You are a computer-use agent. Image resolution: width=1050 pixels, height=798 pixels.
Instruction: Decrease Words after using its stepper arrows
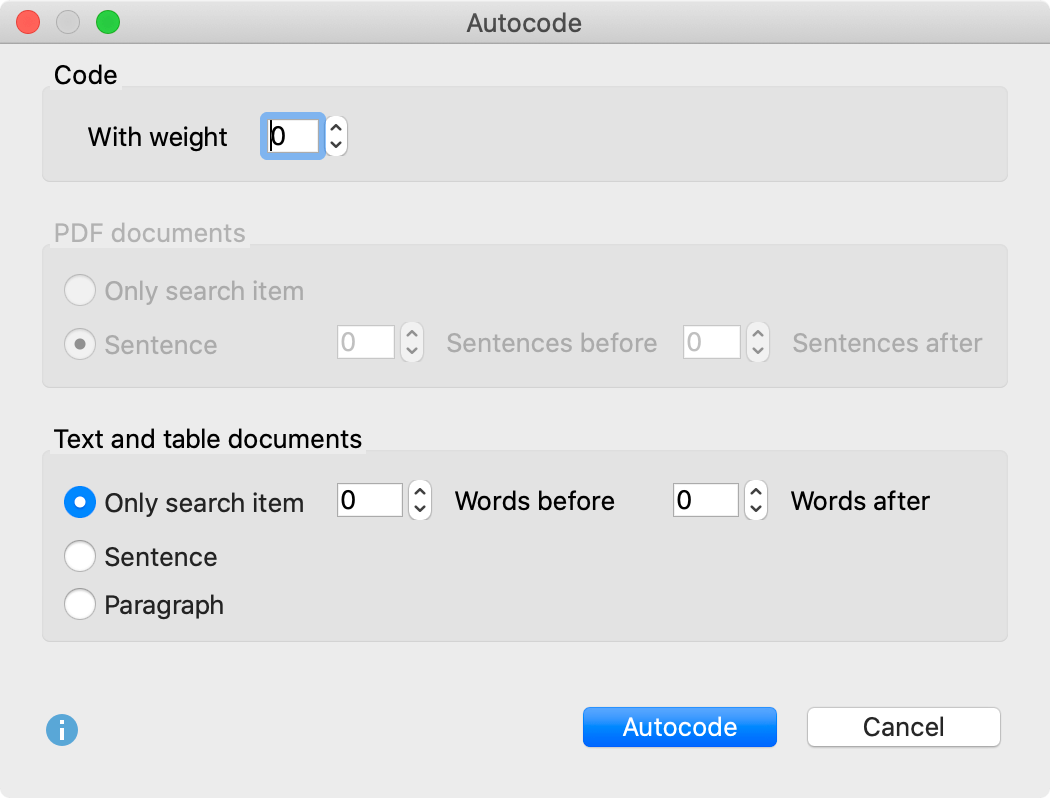pyautogui.click(x=755, y=507)
